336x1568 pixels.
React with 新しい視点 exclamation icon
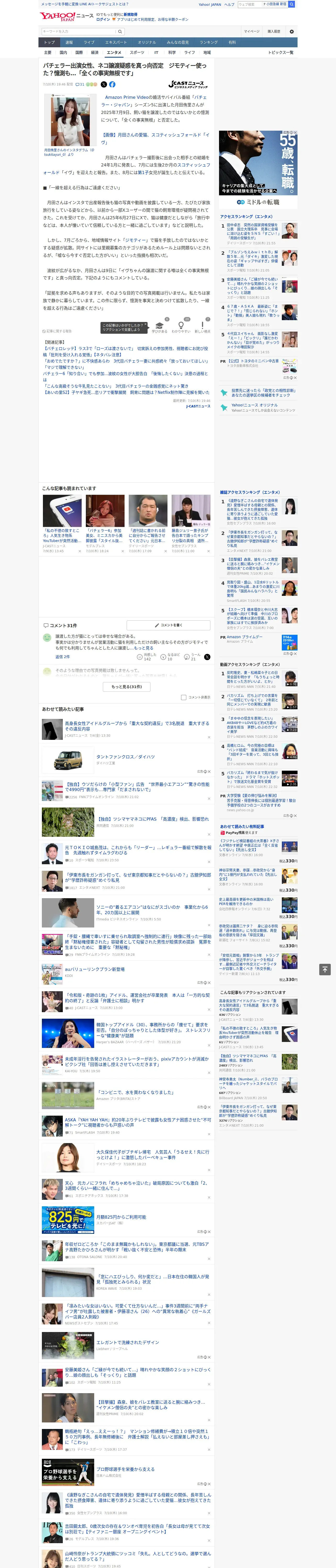203,326
